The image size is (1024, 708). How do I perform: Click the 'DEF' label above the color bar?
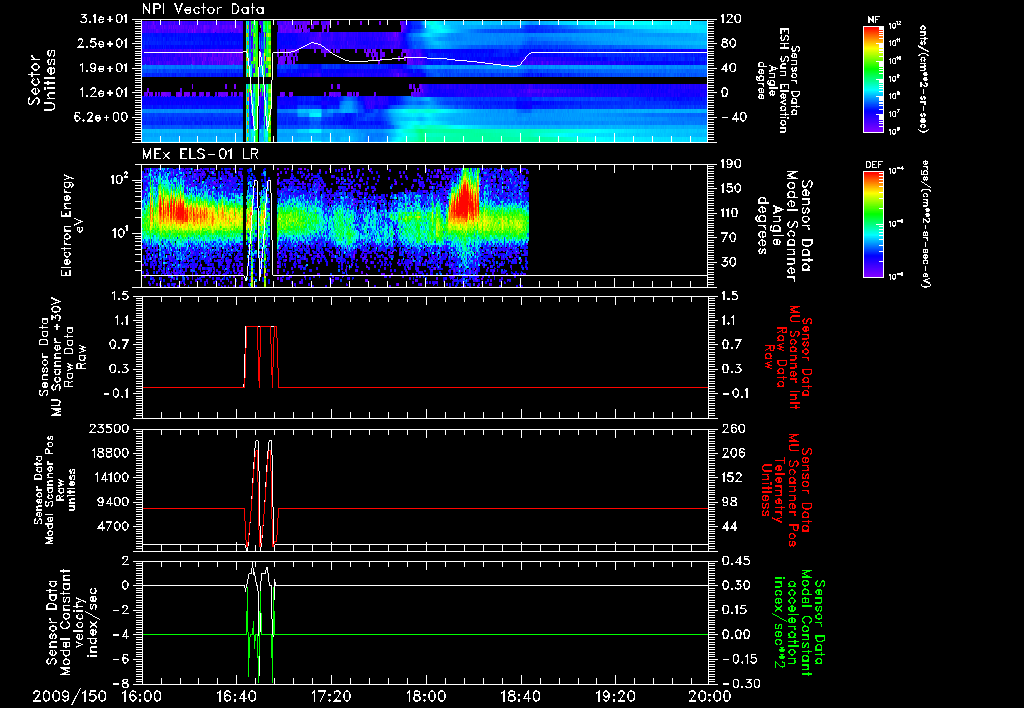pos(873,165)
